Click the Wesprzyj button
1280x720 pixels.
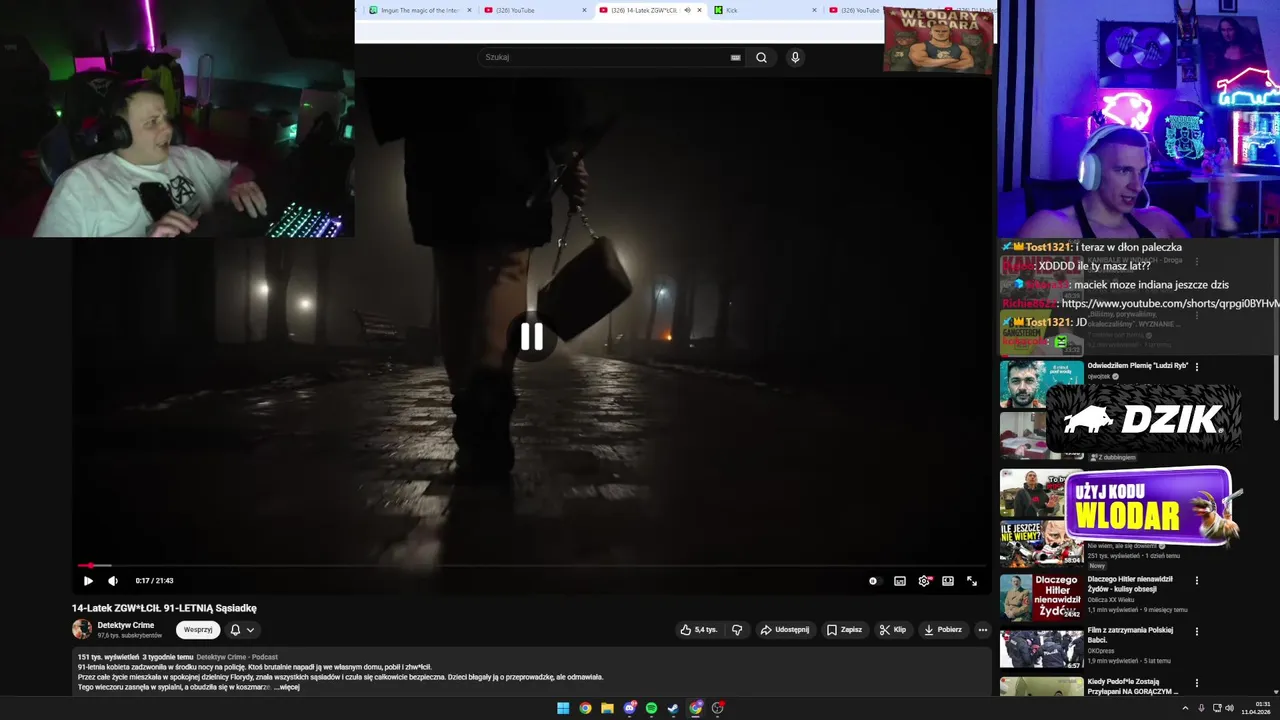(198, 630)
